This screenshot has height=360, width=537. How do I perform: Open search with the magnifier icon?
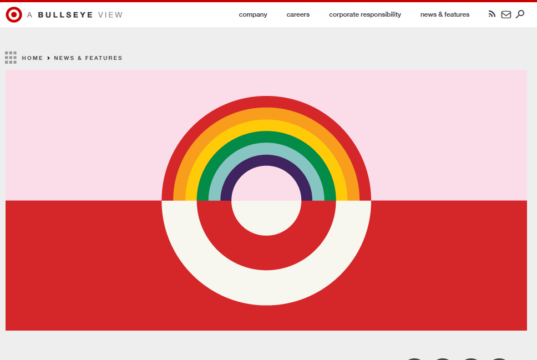pyautogui.click(x=520, y=14)
